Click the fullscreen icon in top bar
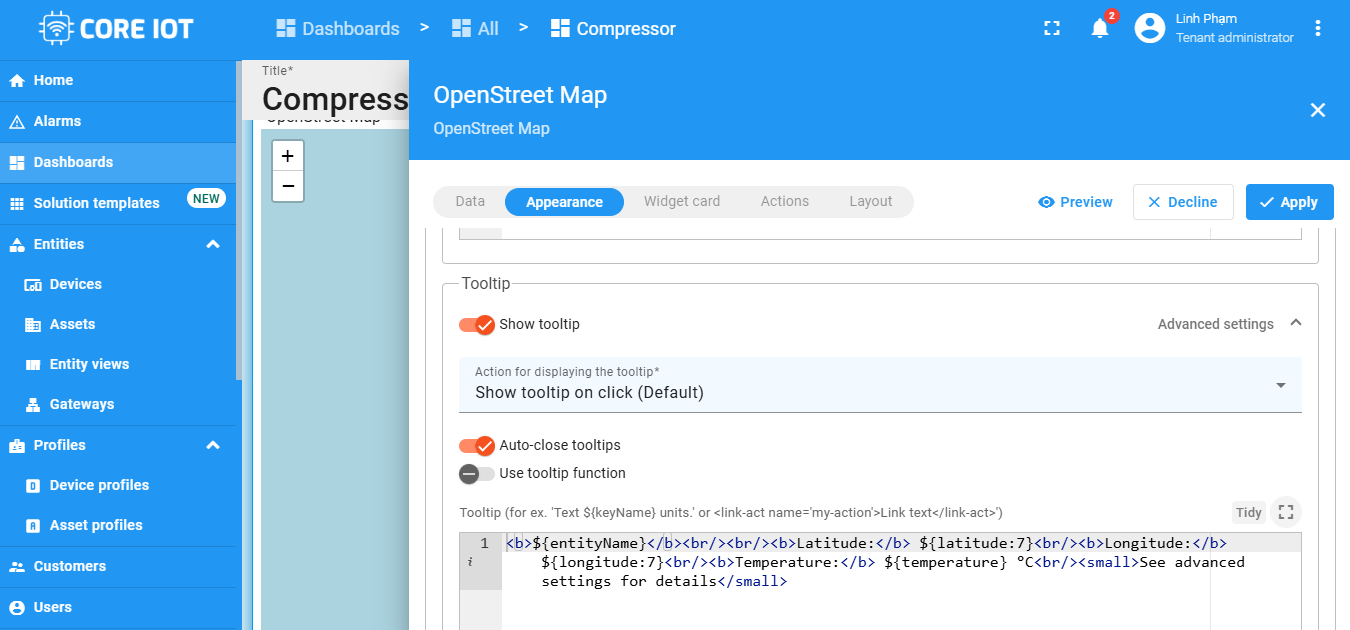Viewport: 1350px width, 630px height. [1051, 28]
